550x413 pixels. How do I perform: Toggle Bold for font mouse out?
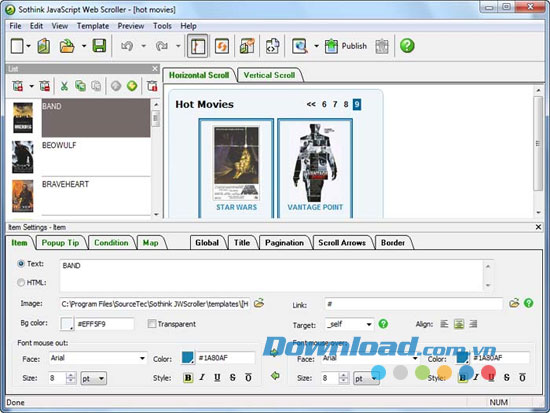[188, 378]
